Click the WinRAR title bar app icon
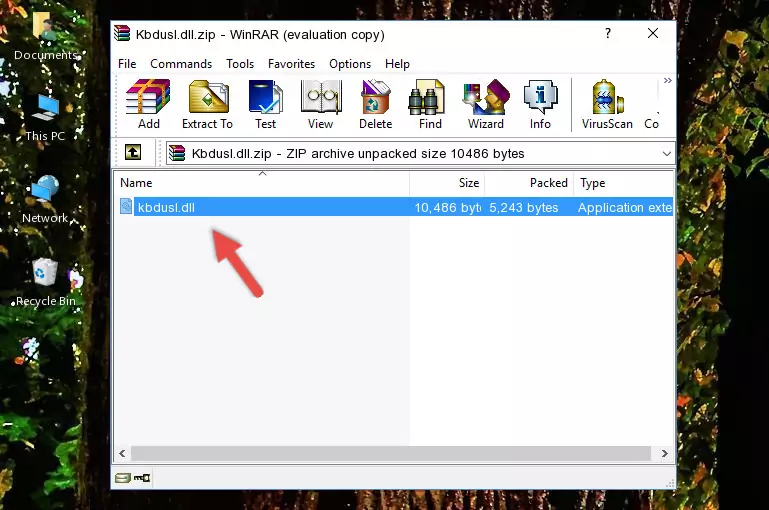This screenshot has width=769, height=510. pos(123,33)
